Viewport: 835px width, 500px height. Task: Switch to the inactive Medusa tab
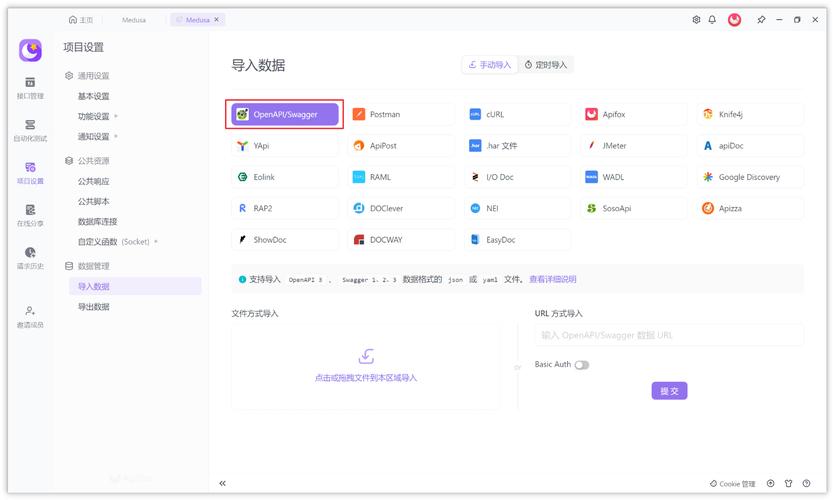[134, 20]
